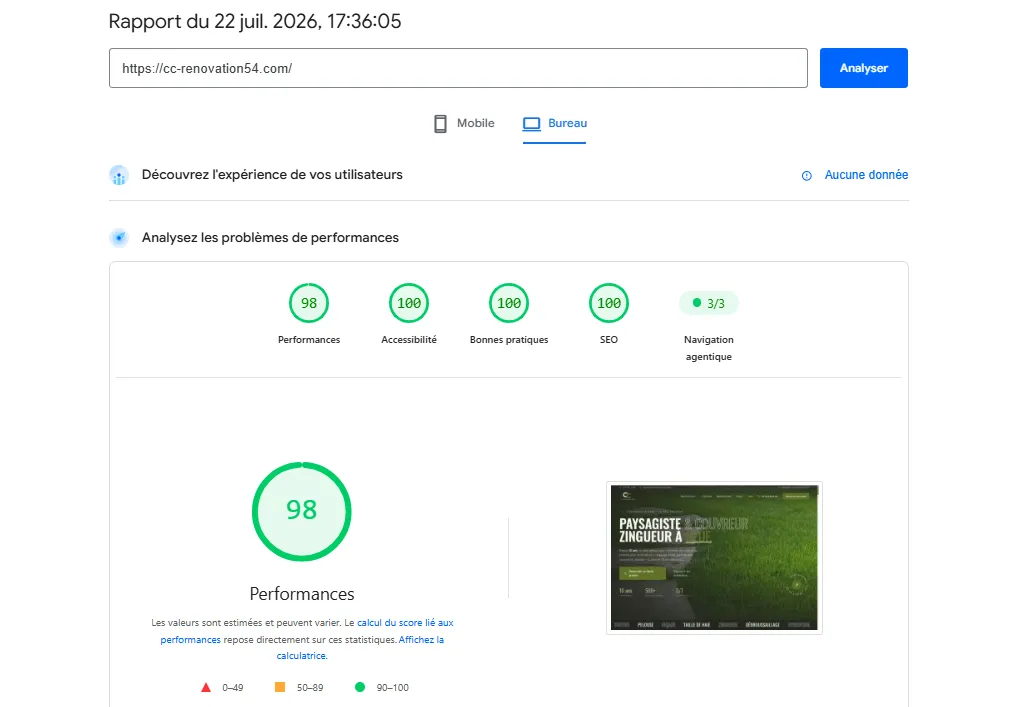Click the orange square 50–89 legend icon
Screen dimensions: 1015x707
click(x=280, y=687)
